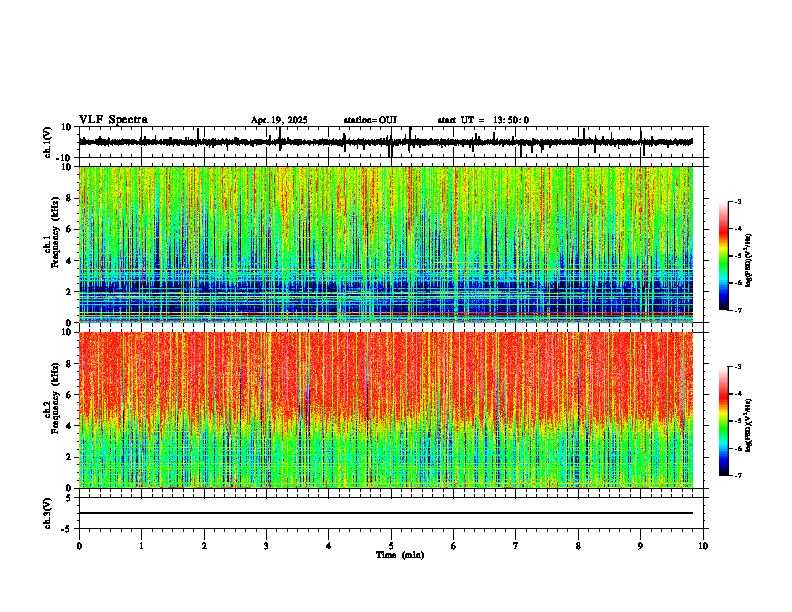The height and width of the screenshot is (612, 792).
Task: Click the "ch.1(V)" waveform axis label
Action: click(48, 142)
